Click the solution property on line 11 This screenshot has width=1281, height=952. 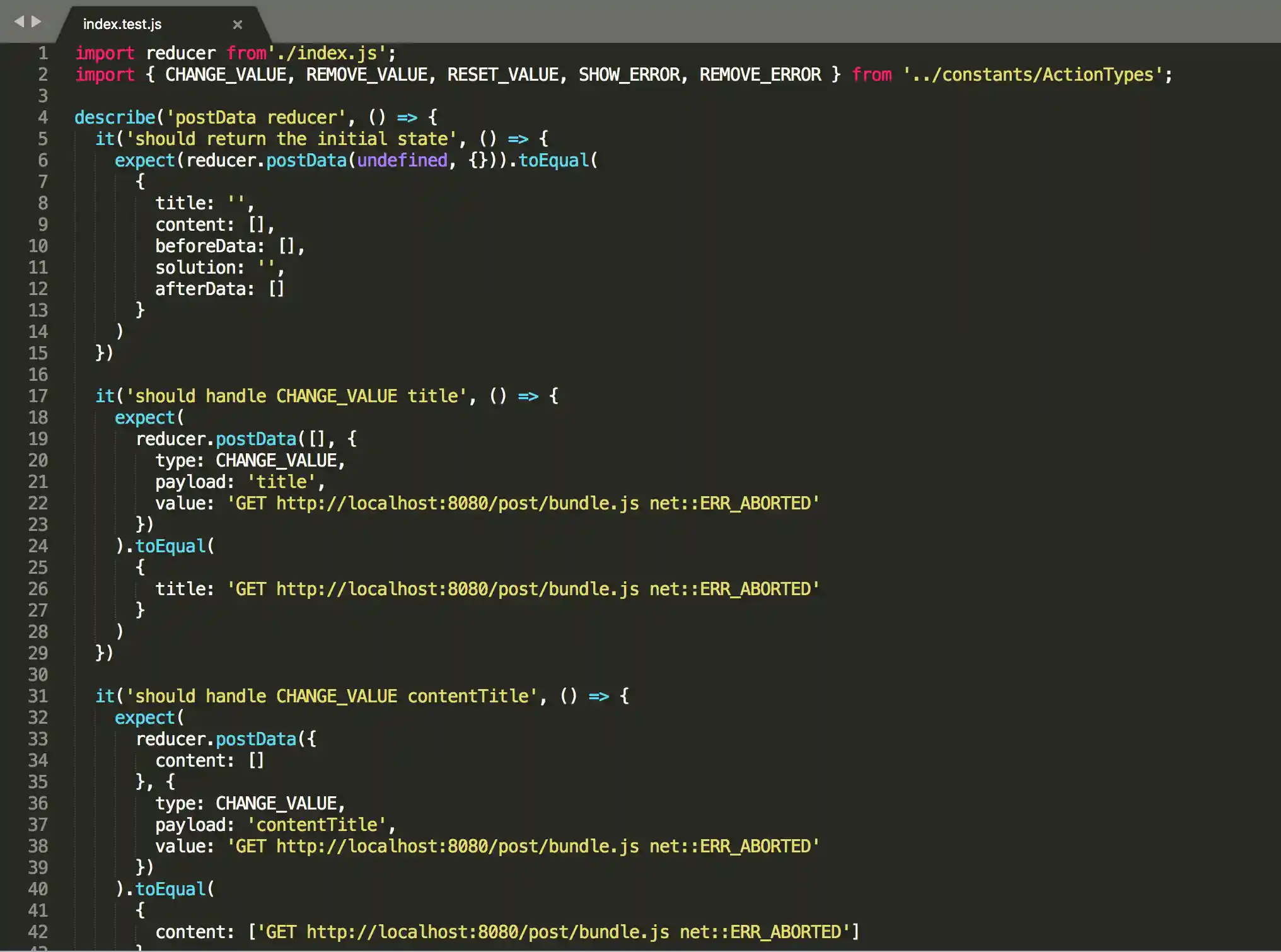[197, 267]
